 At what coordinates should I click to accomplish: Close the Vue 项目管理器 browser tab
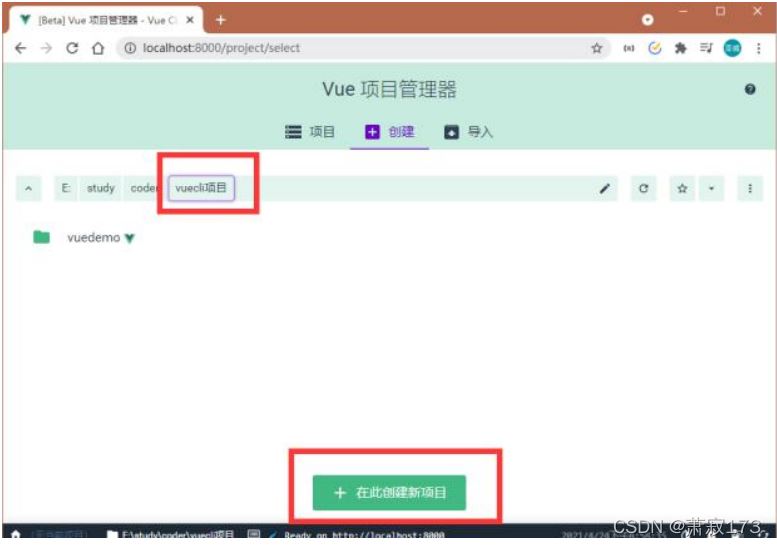[190, 20]
